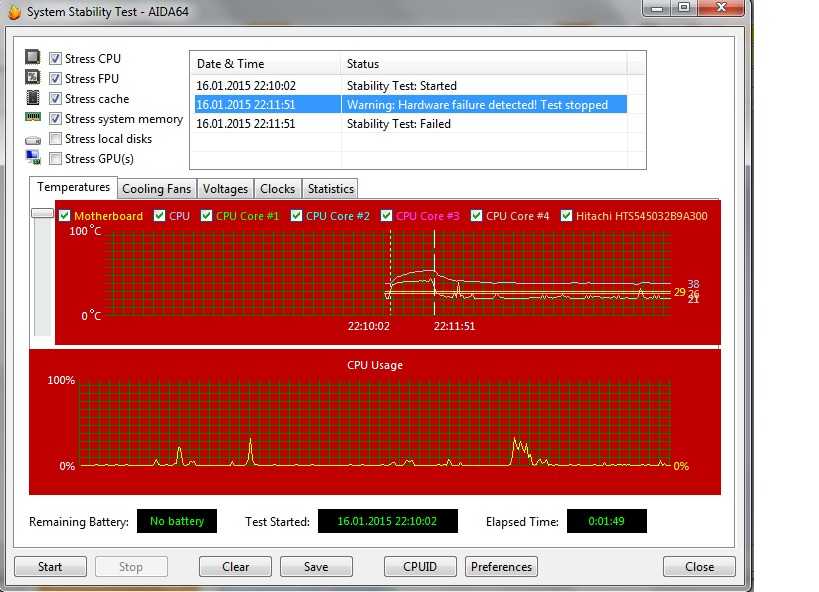Hide the CPU Core #3 graph line
This screenshot has width=819, height=592.
click(386, 215)
